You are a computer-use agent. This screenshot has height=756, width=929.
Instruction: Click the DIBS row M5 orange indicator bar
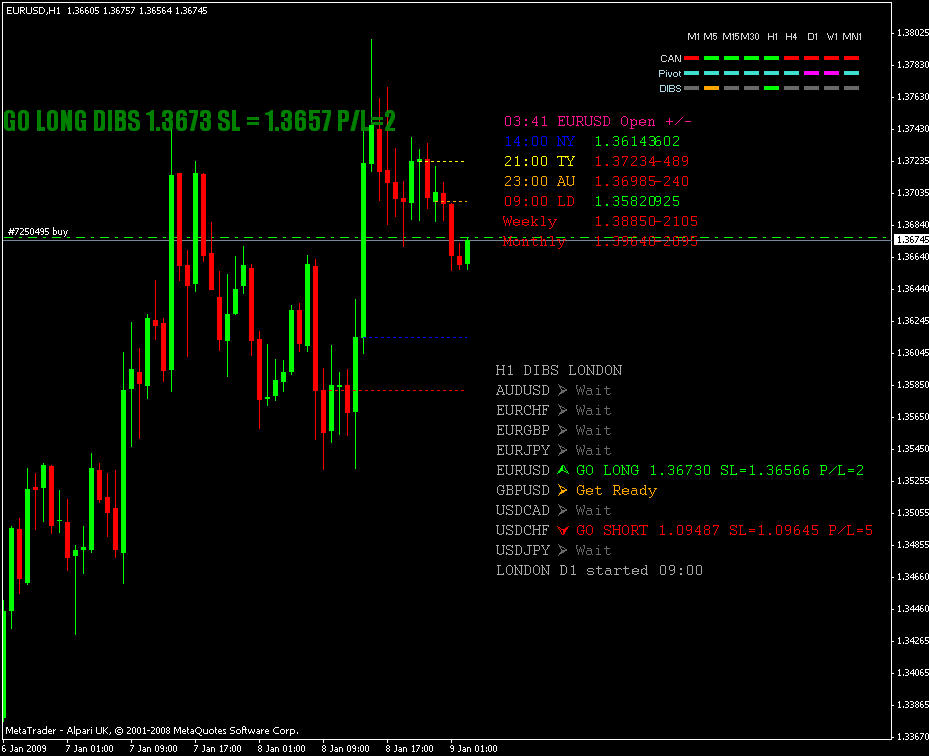pos(712,88)
